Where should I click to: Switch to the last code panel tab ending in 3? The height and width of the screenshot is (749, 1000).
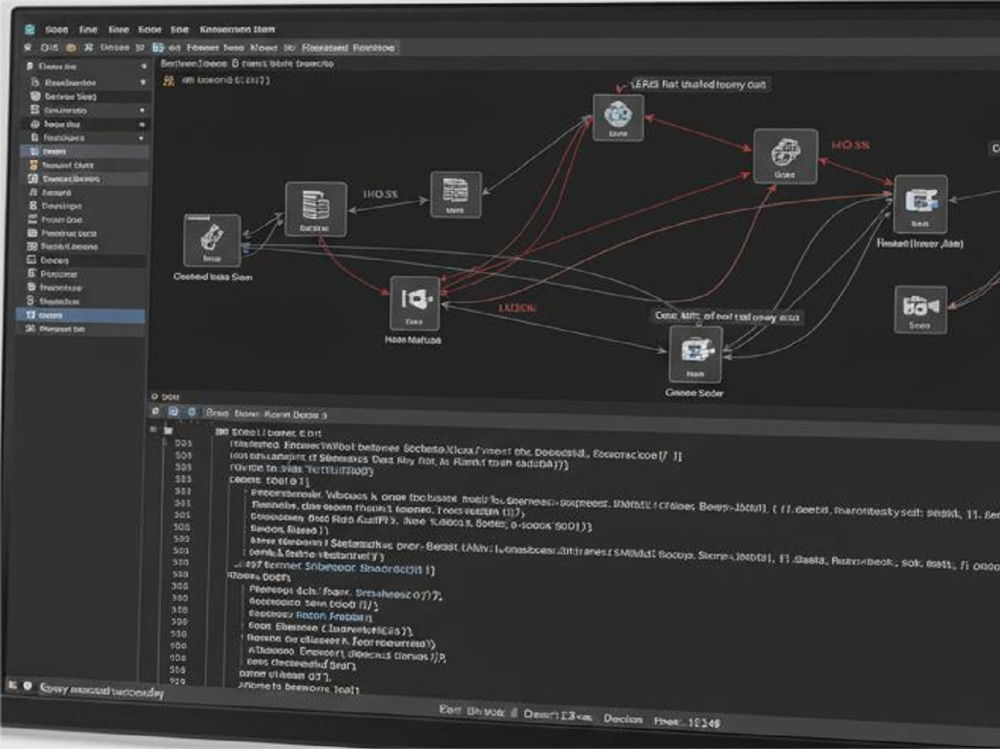(x=310, y=415)
